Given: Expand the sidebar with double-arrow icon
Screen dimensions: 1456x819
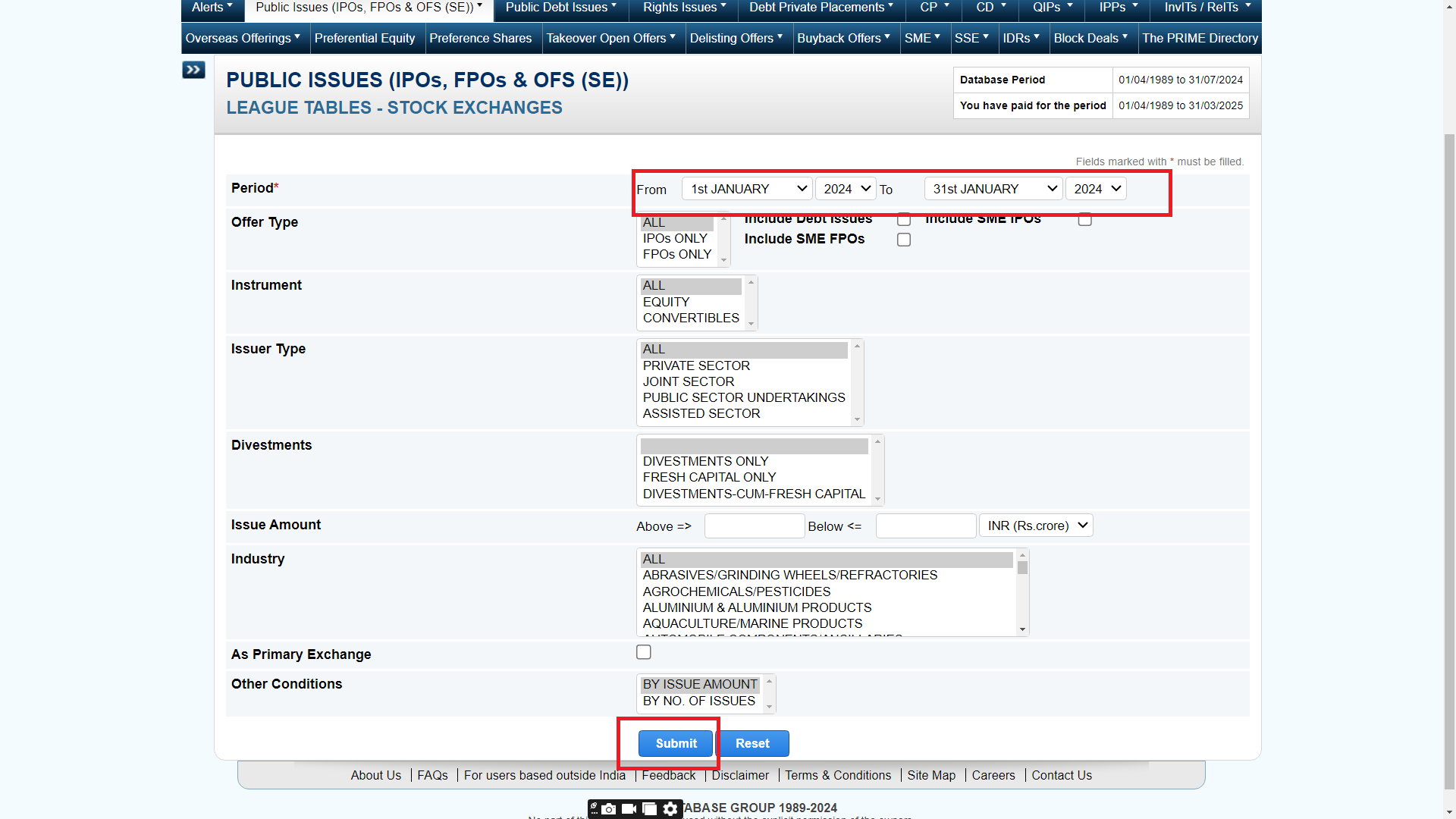Looking at the screenshot, I should tap(193, 70).
